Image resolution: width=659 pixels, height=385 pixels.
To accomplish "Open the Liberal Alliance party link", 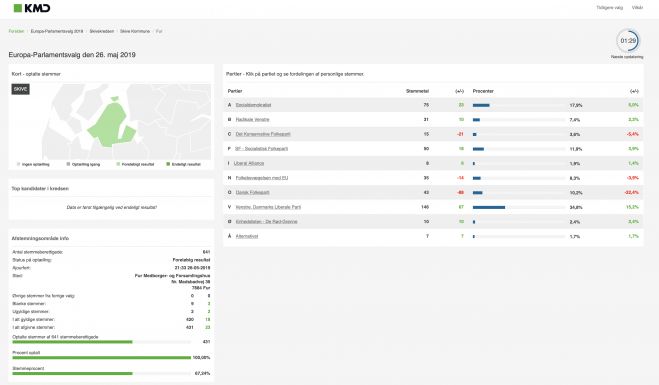I will [x=249, y=163].
